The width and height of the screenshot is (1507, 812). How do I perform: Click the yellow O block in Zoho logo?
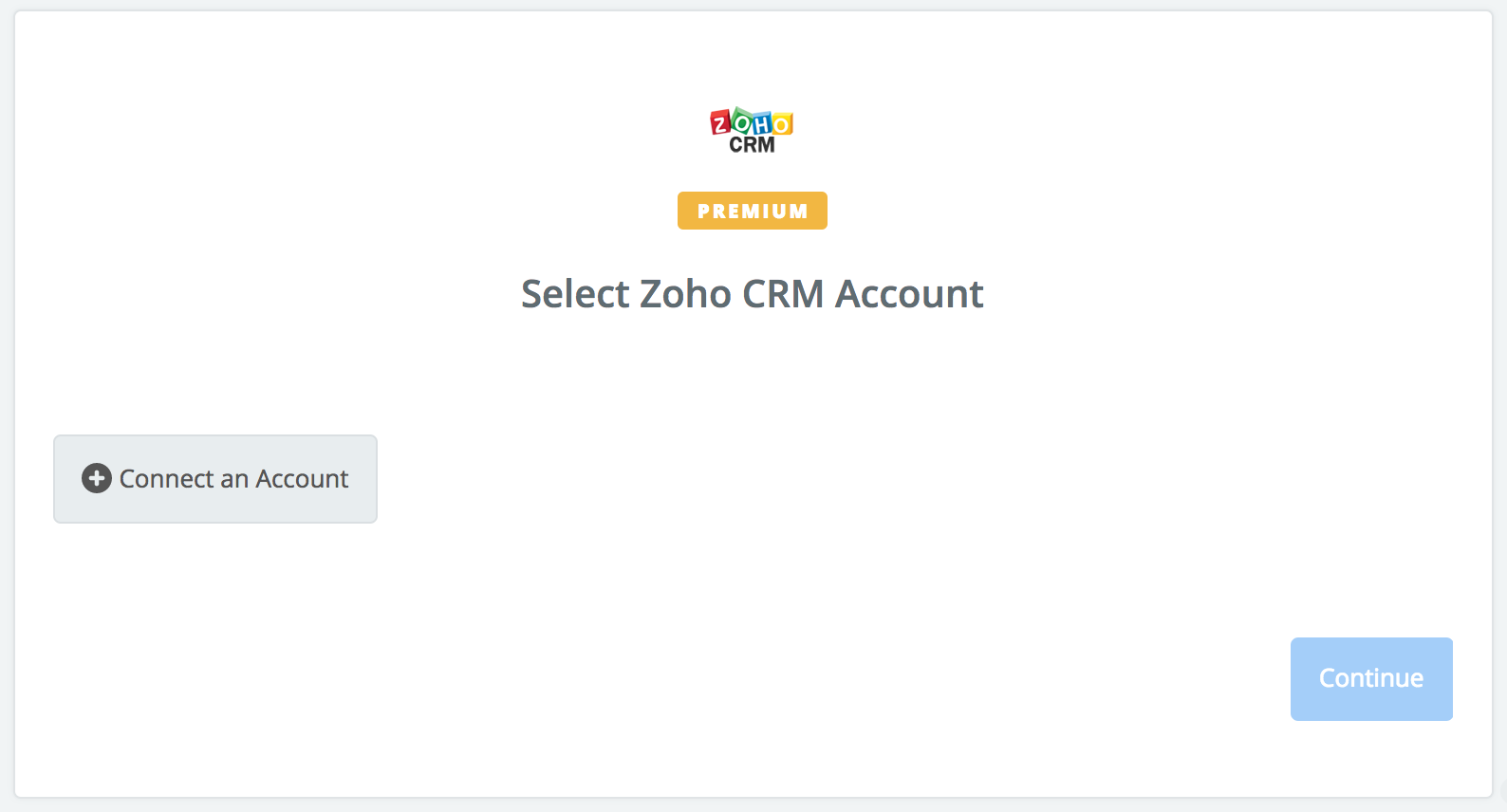coord(782,123)
